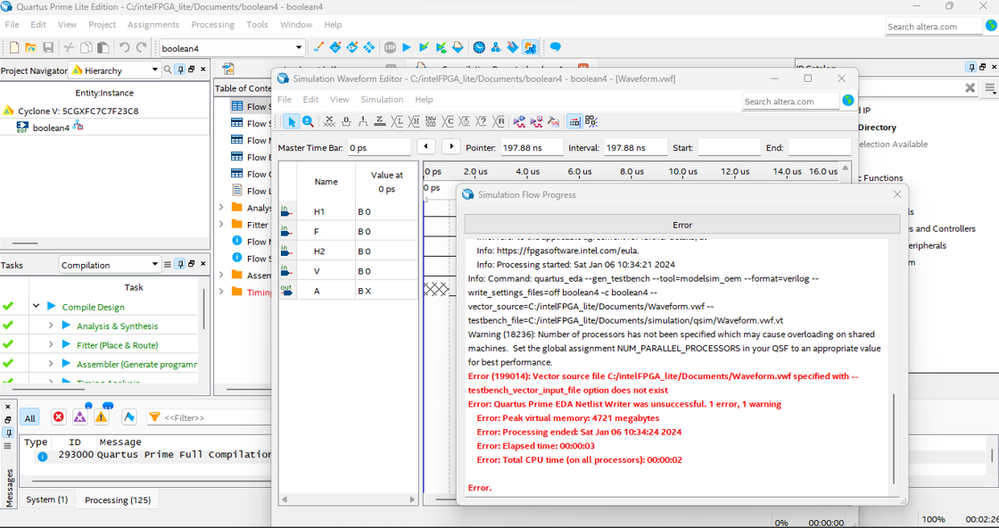999x528 pixels.
Task: Select the pointer Selection tool
Action: (290, 121)
